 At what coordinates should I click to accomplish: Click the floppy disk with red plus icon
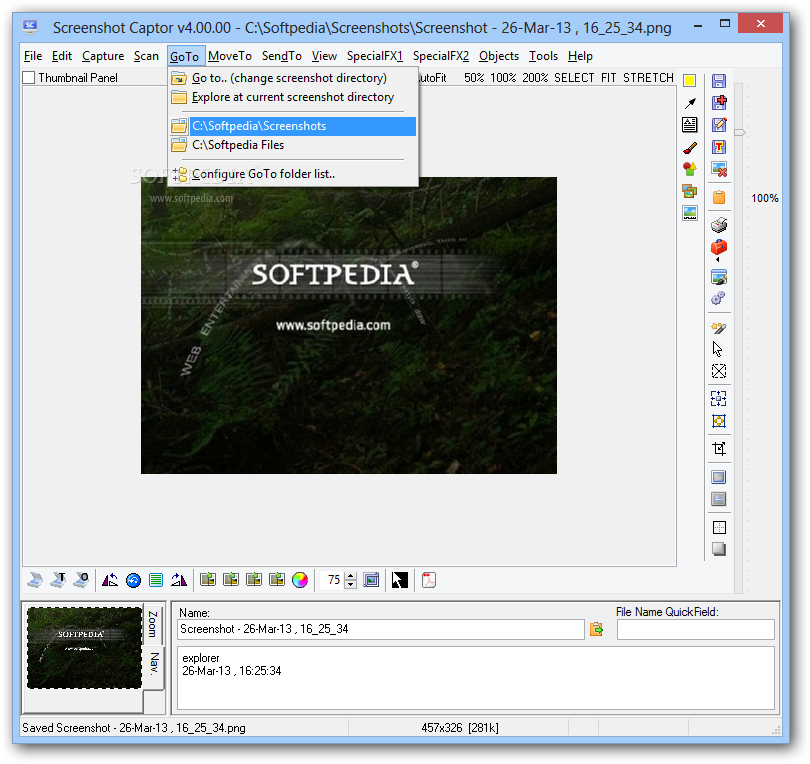tap(719, 102)
